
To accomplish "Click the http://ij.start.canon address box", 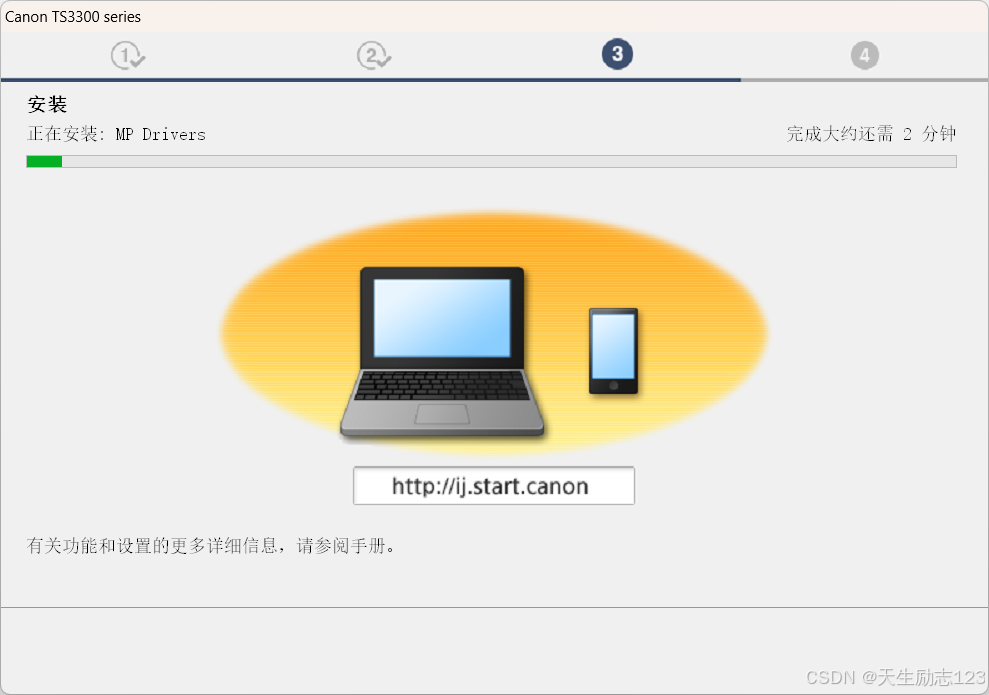I will pos(494,486).
